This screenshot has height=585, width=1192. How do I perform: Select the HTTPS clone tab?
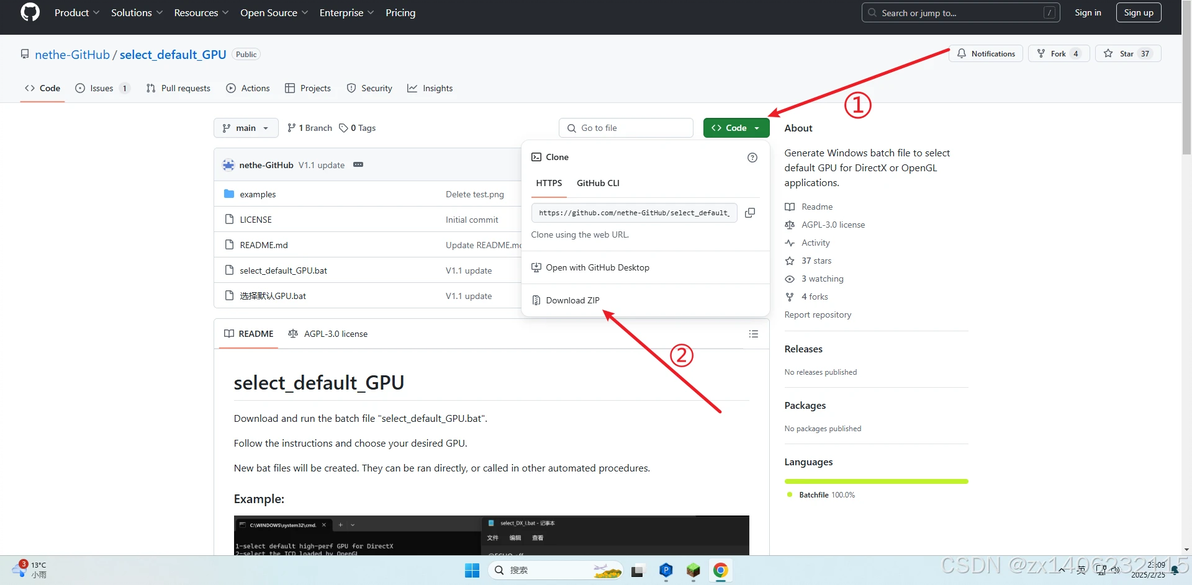pyautogui.click(x=549, y=183)
